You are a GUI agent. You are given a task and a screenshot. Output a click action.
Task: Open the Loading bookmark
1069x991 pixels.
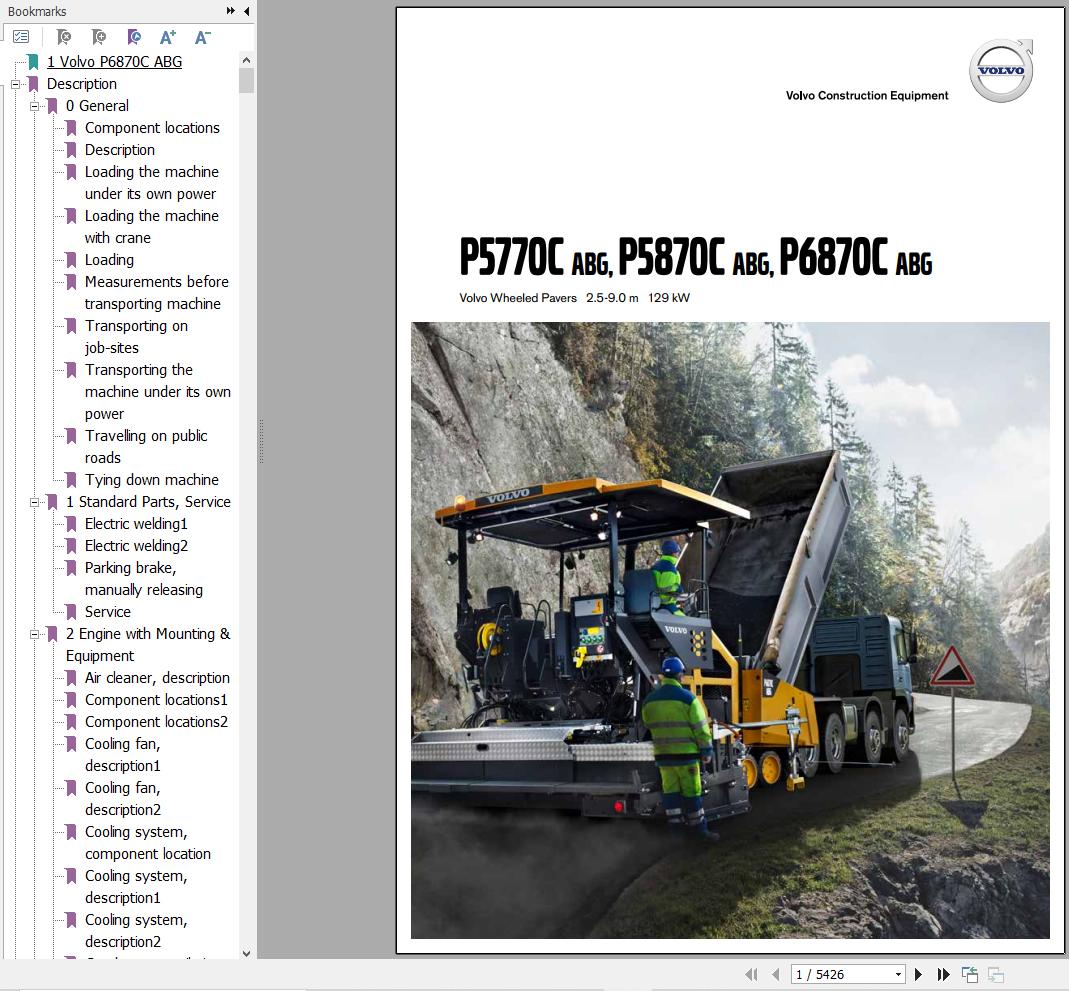click(x=109, y=260)
